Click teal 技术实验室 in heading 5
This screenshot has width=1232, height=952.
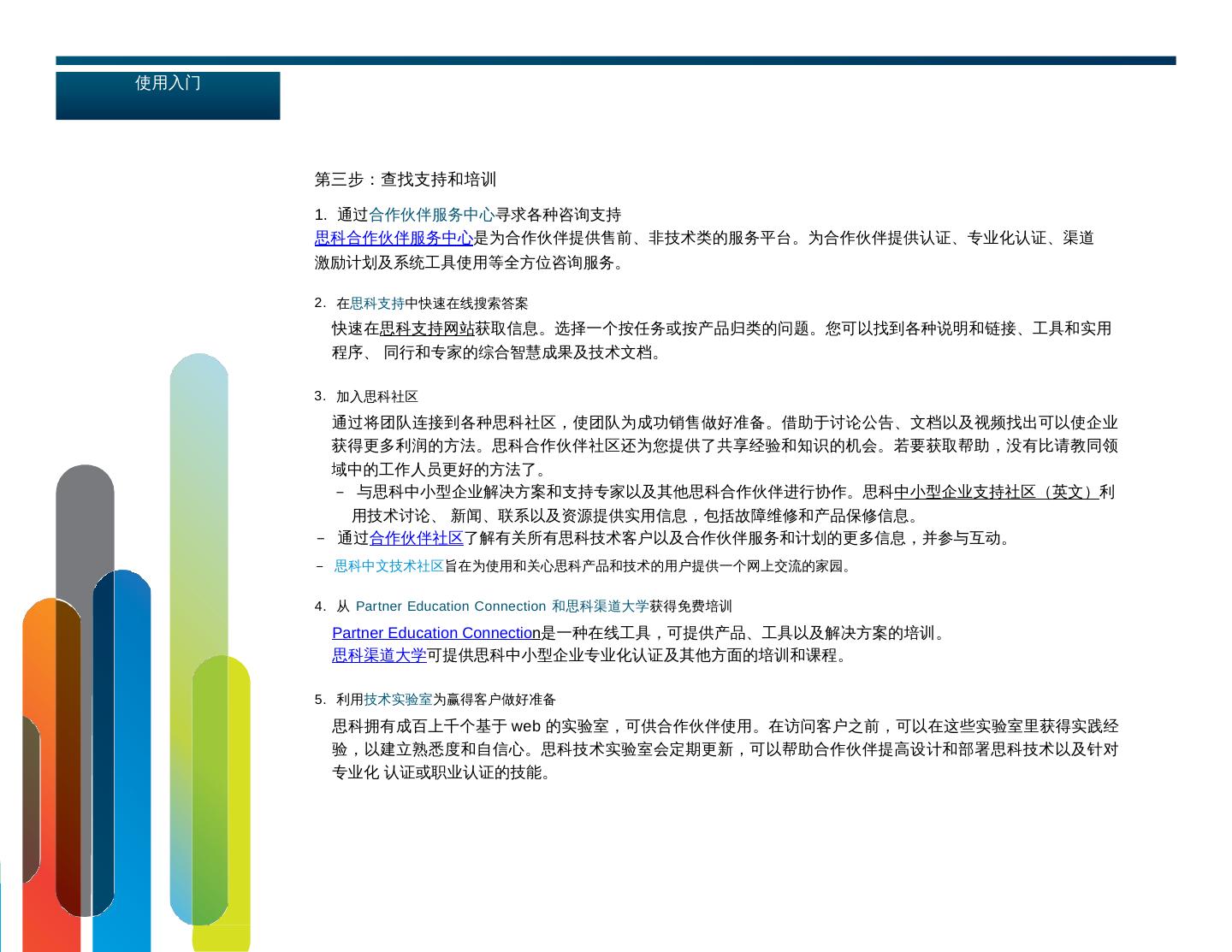coord(398,700)
